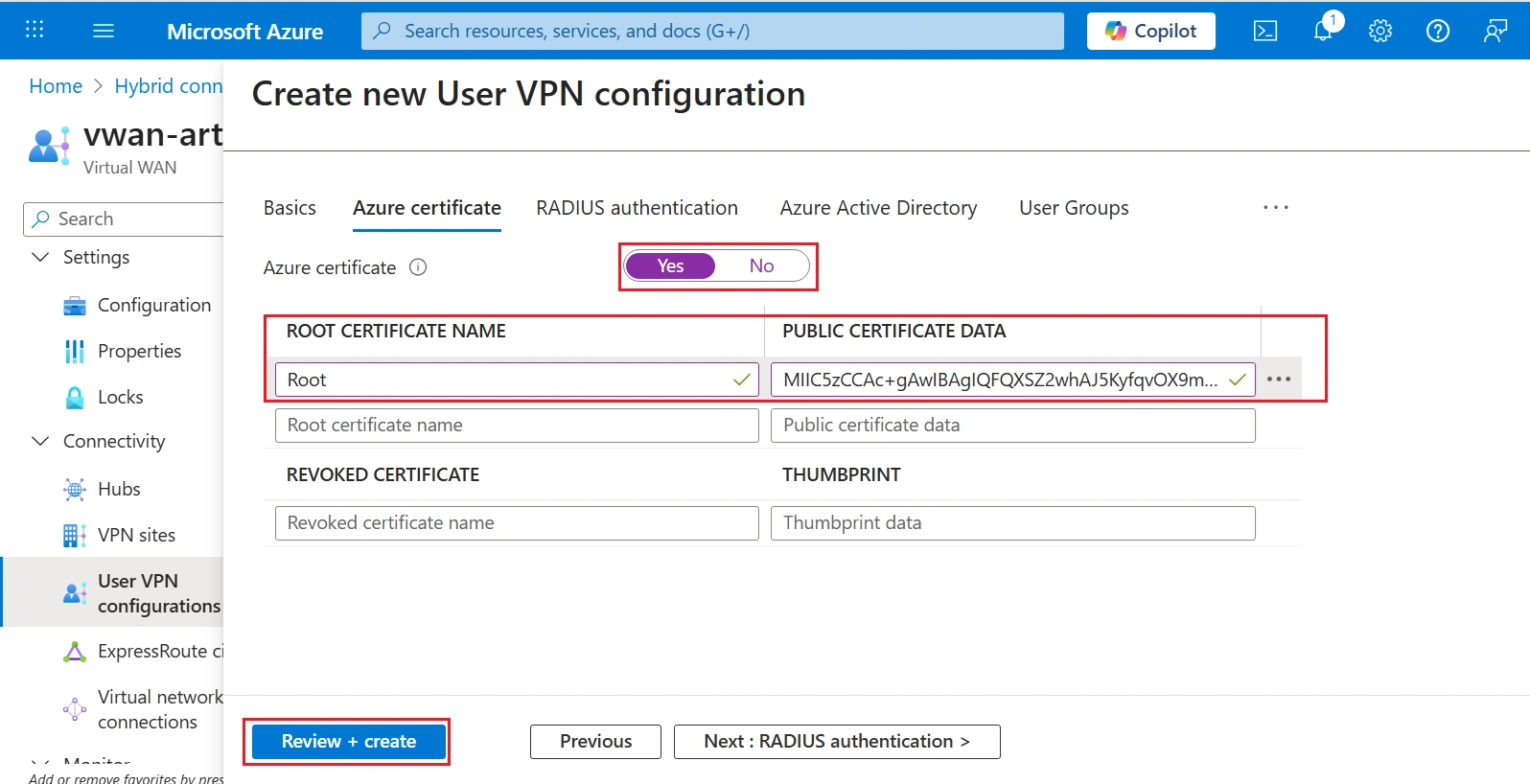The width and height of the screenshot is (1530, 784).
Task: Open Hubs in sidebar
Action: pos(119,489)
